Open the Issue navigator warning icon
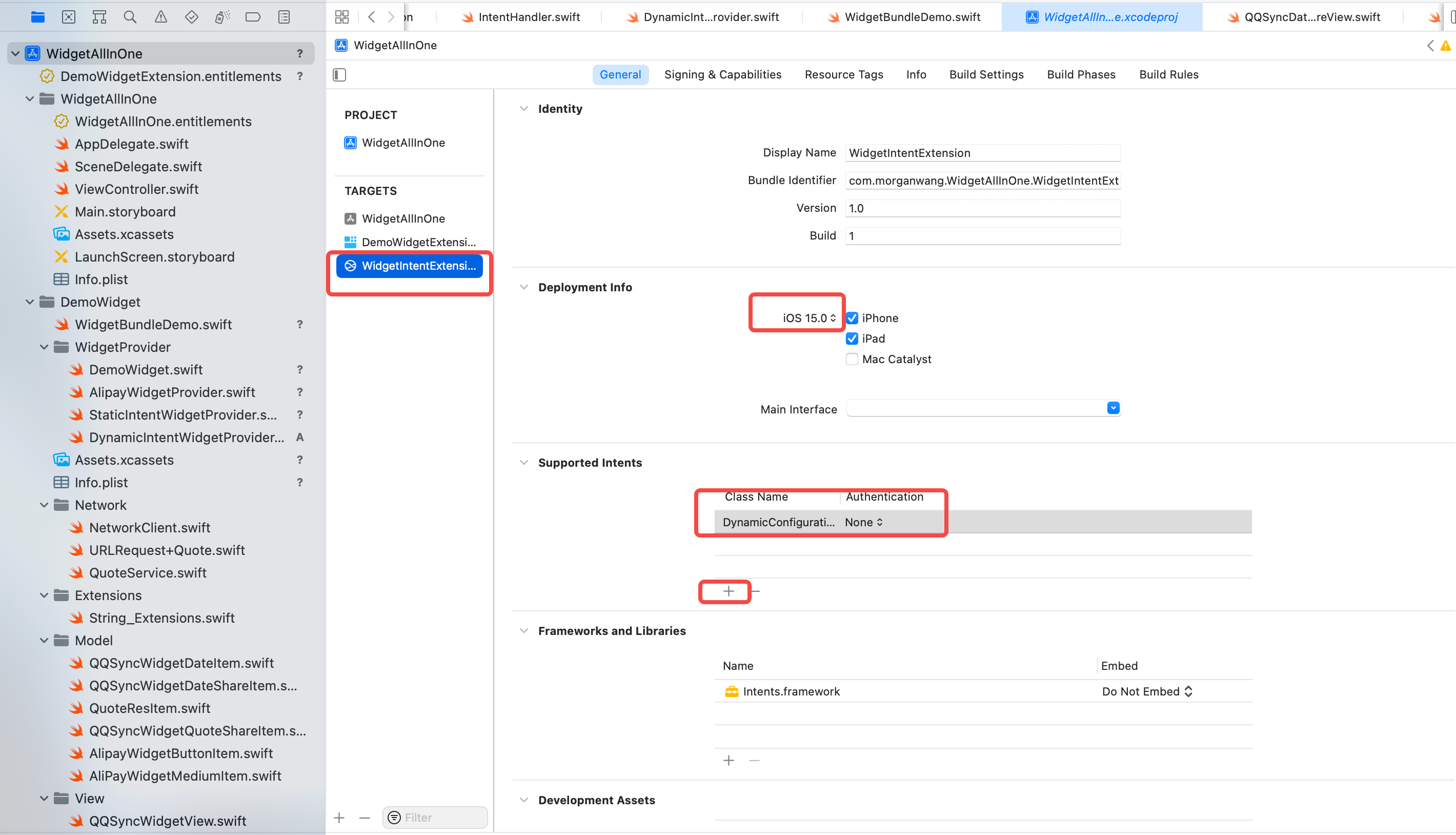This screenshot has width=1456, height=835. (x=161, y=17)
